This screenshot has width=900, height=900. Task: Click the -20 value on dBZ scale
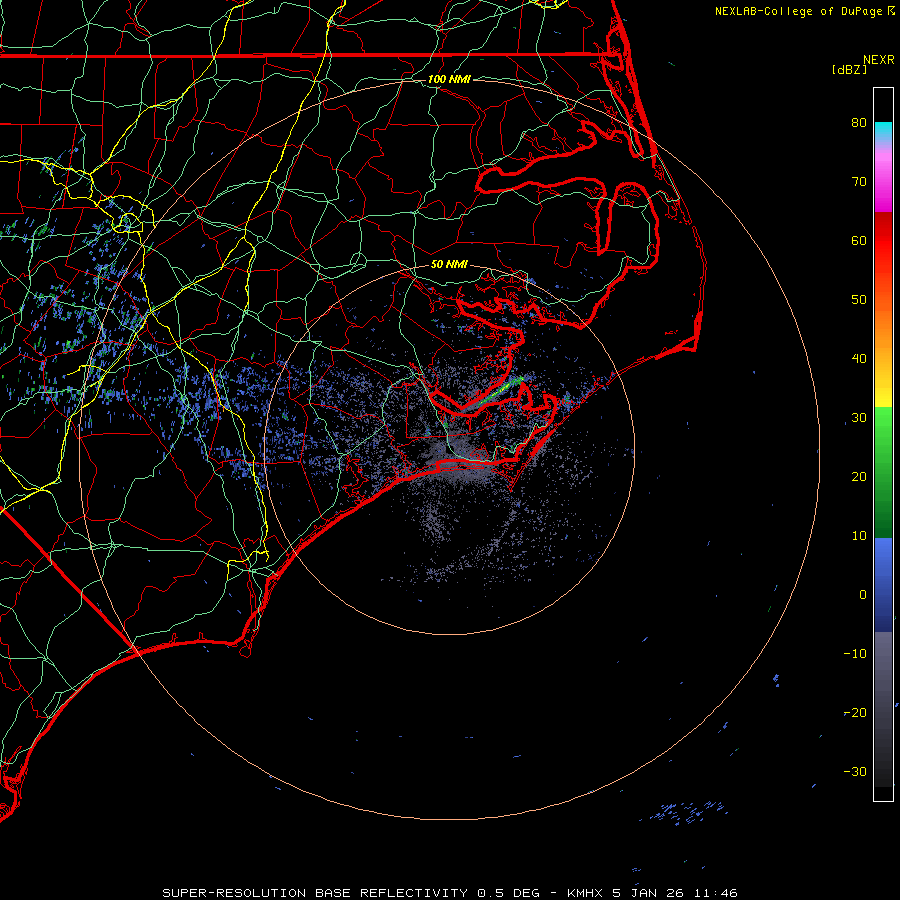click(855, 712)
